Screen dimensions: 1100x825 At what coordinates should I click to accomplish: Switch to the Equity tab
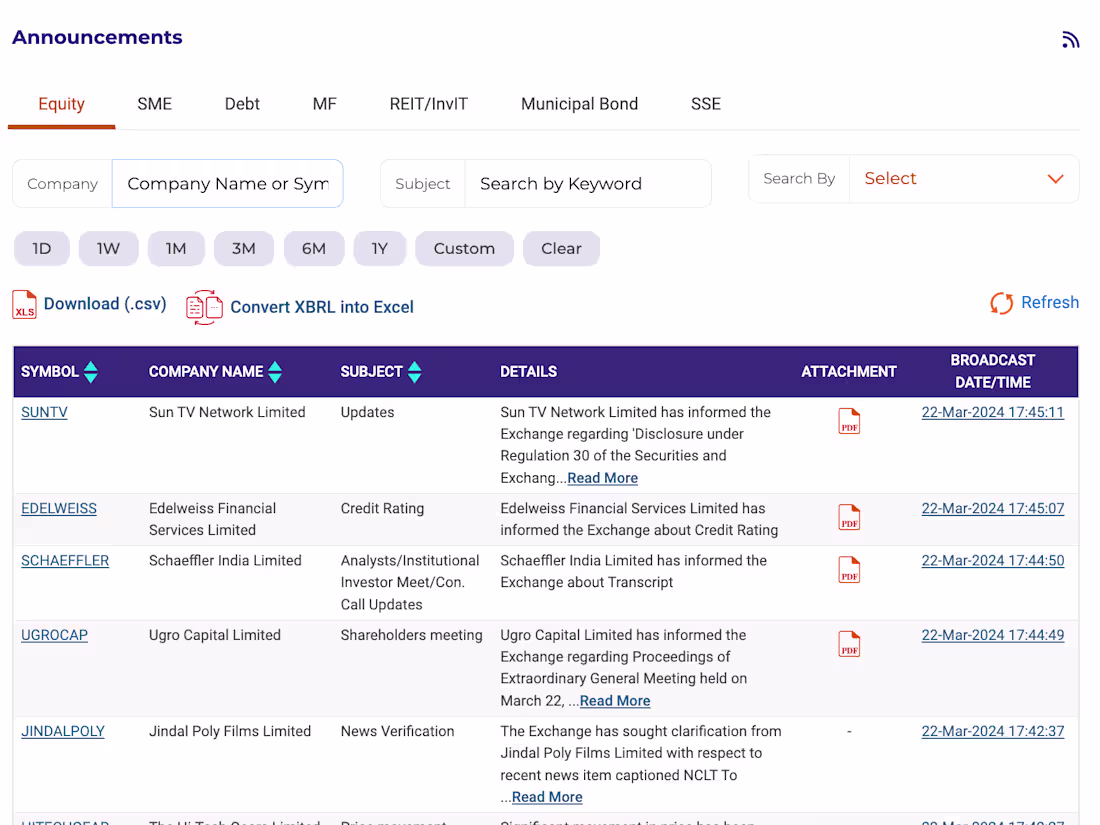pyautogui.click(x=61, y=105)
